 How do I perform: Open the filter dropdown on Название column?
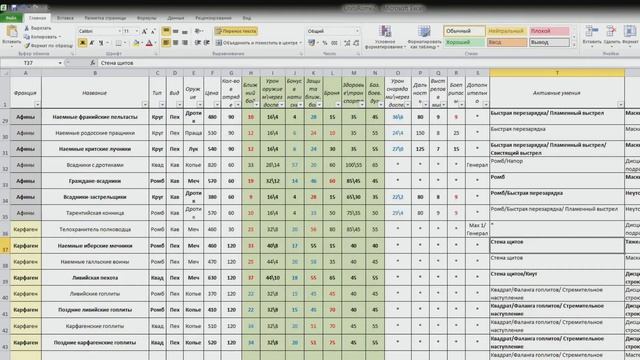pyautogui.click(x=145, y=105)
